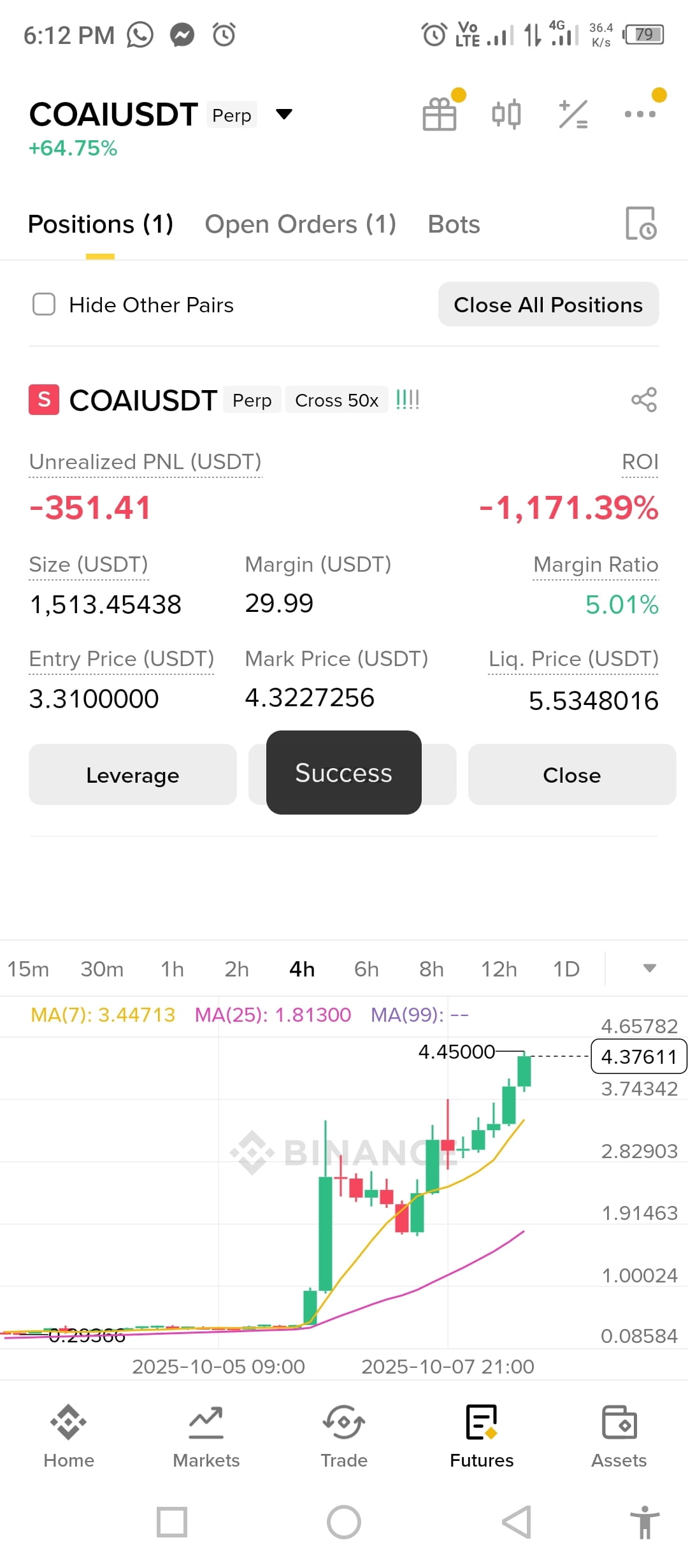
Task: Select the 15m chart interval
Action: coord(28,969)
